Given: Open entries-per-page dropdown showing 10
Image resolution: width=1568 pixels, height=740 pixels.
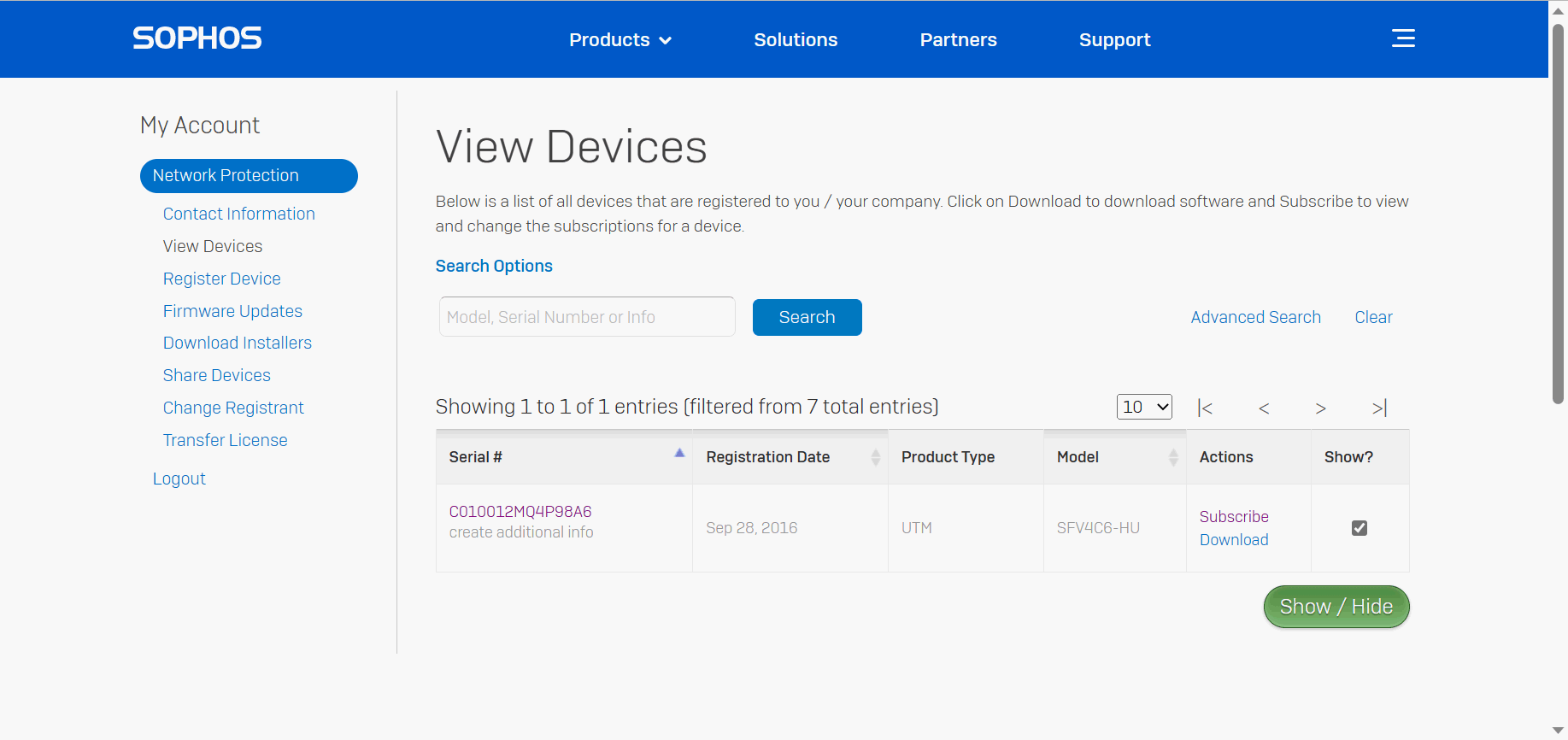Looking at the screenshot, I should click(x=1144, y=407).
